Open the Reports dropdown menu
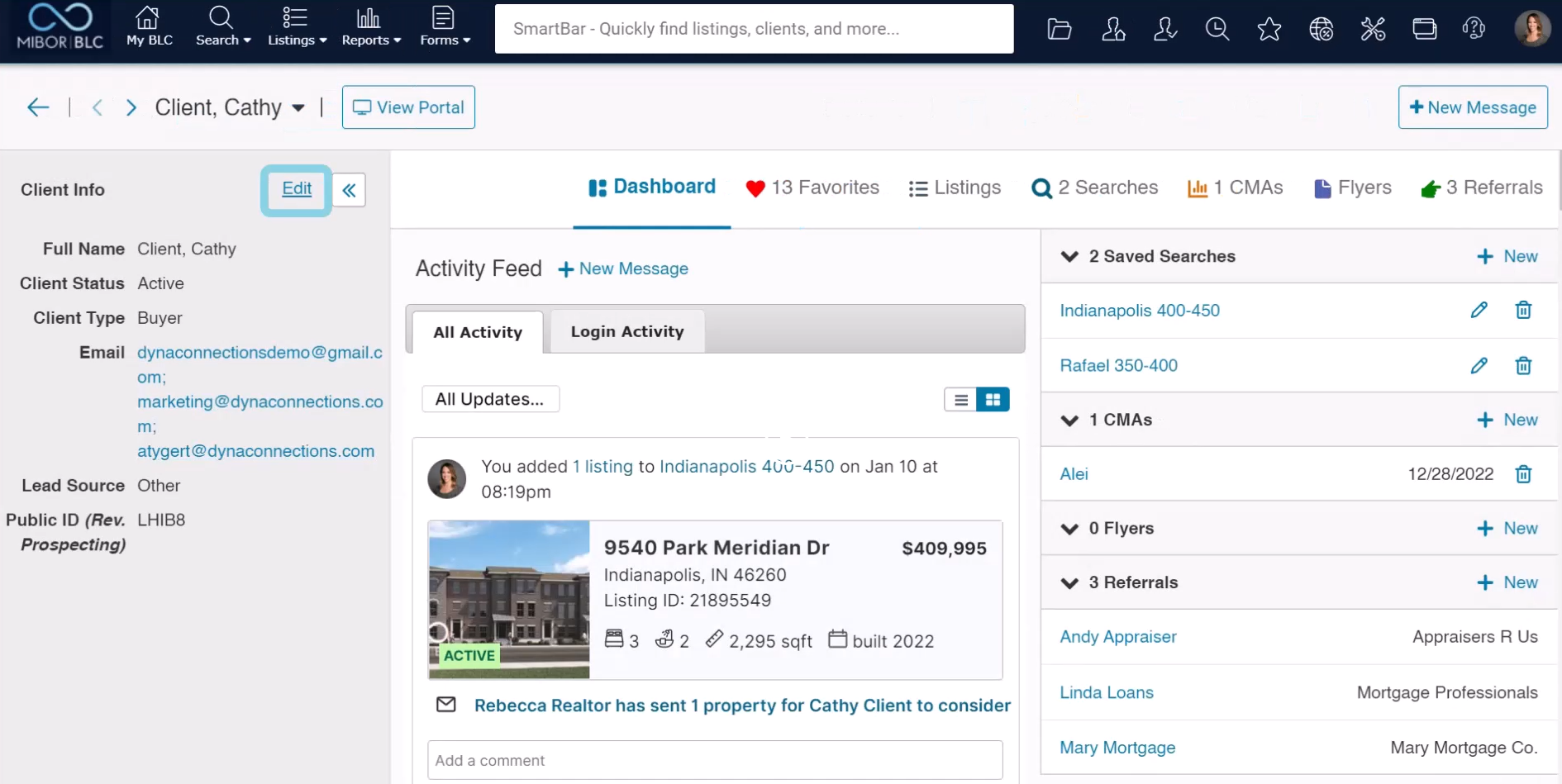 371,26
